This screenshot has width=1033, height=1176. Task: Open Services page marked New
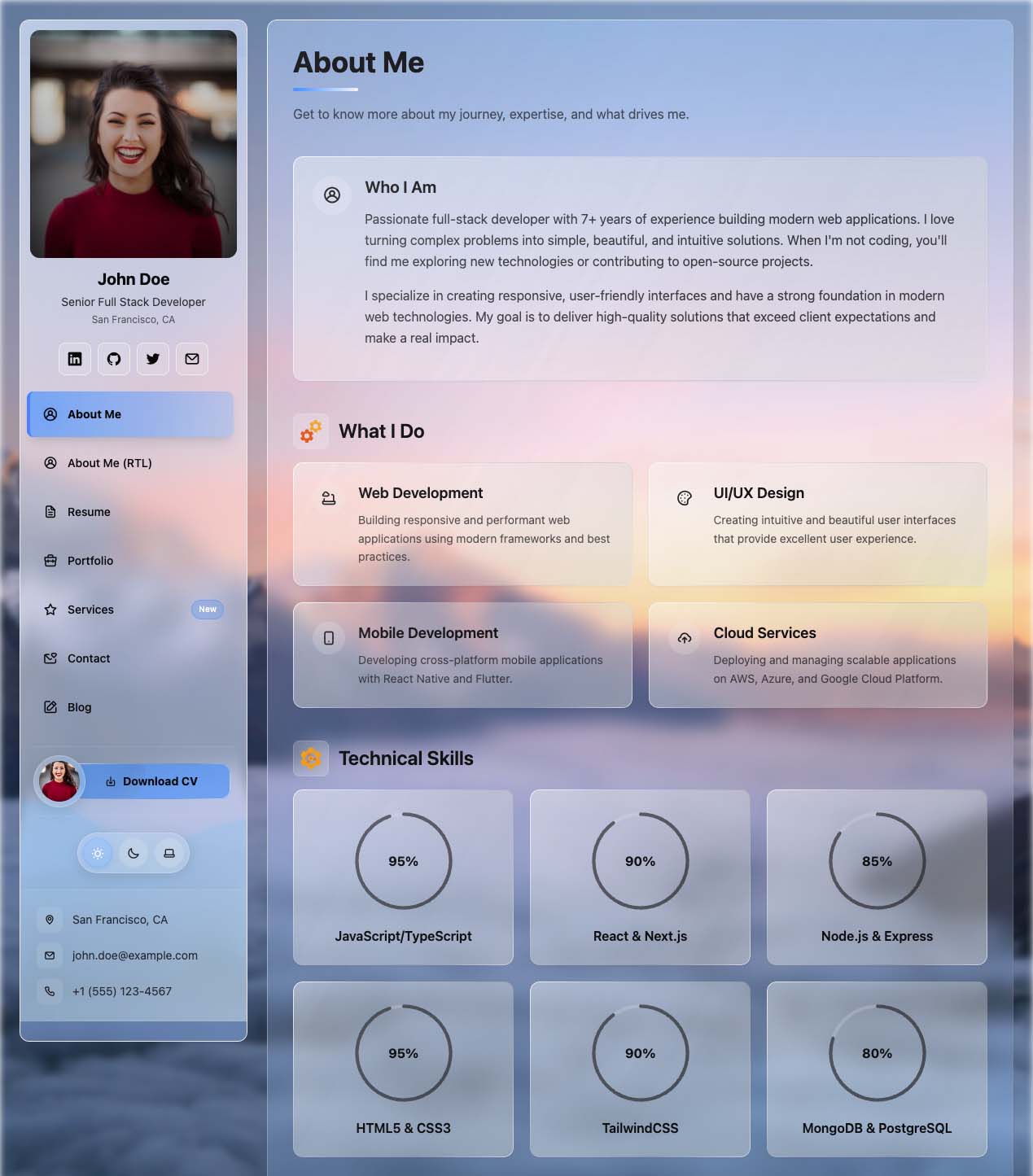click(90, 610)
